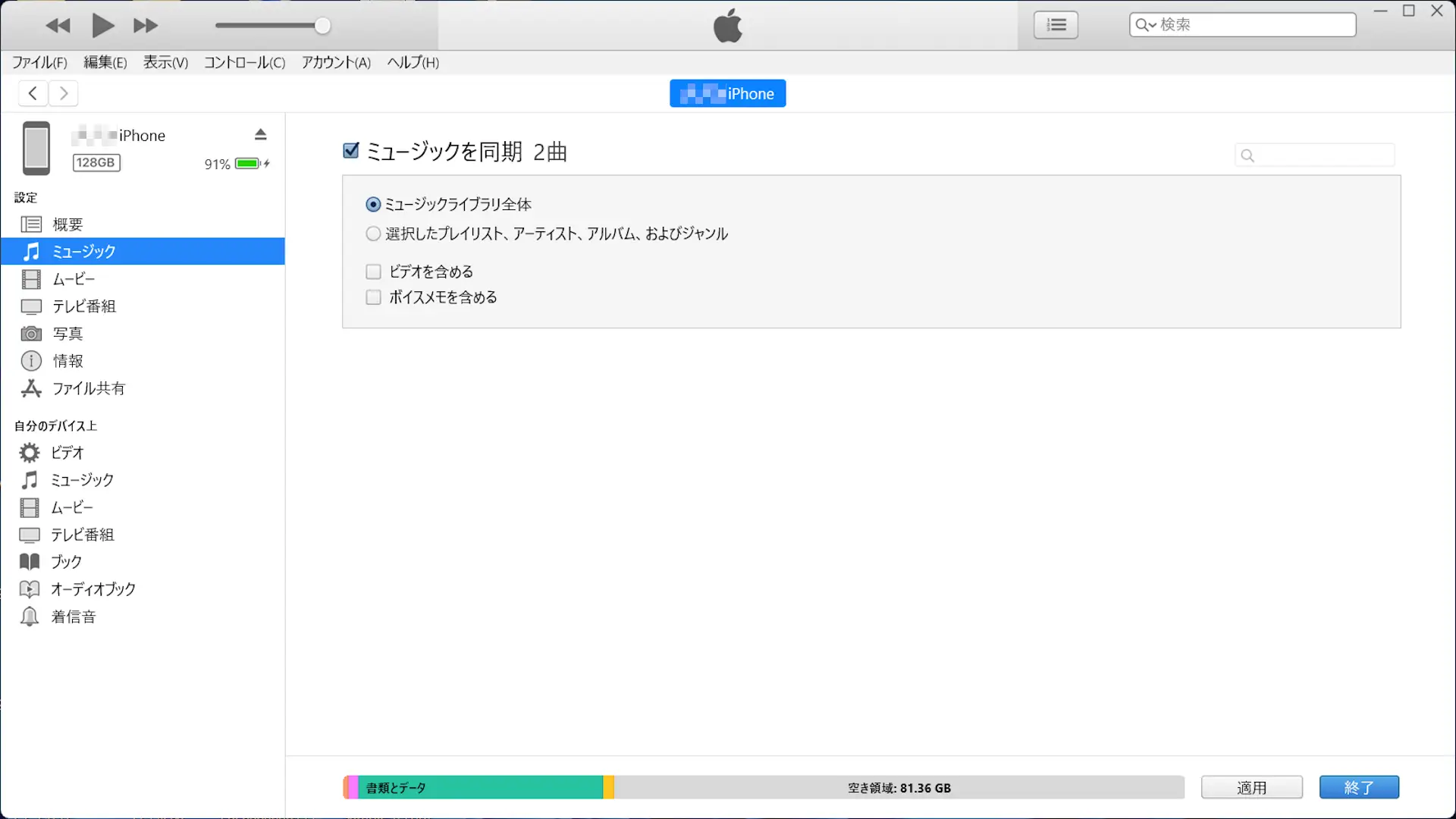
Task: Open the list view icon button
Action: tap(1056, 25)
